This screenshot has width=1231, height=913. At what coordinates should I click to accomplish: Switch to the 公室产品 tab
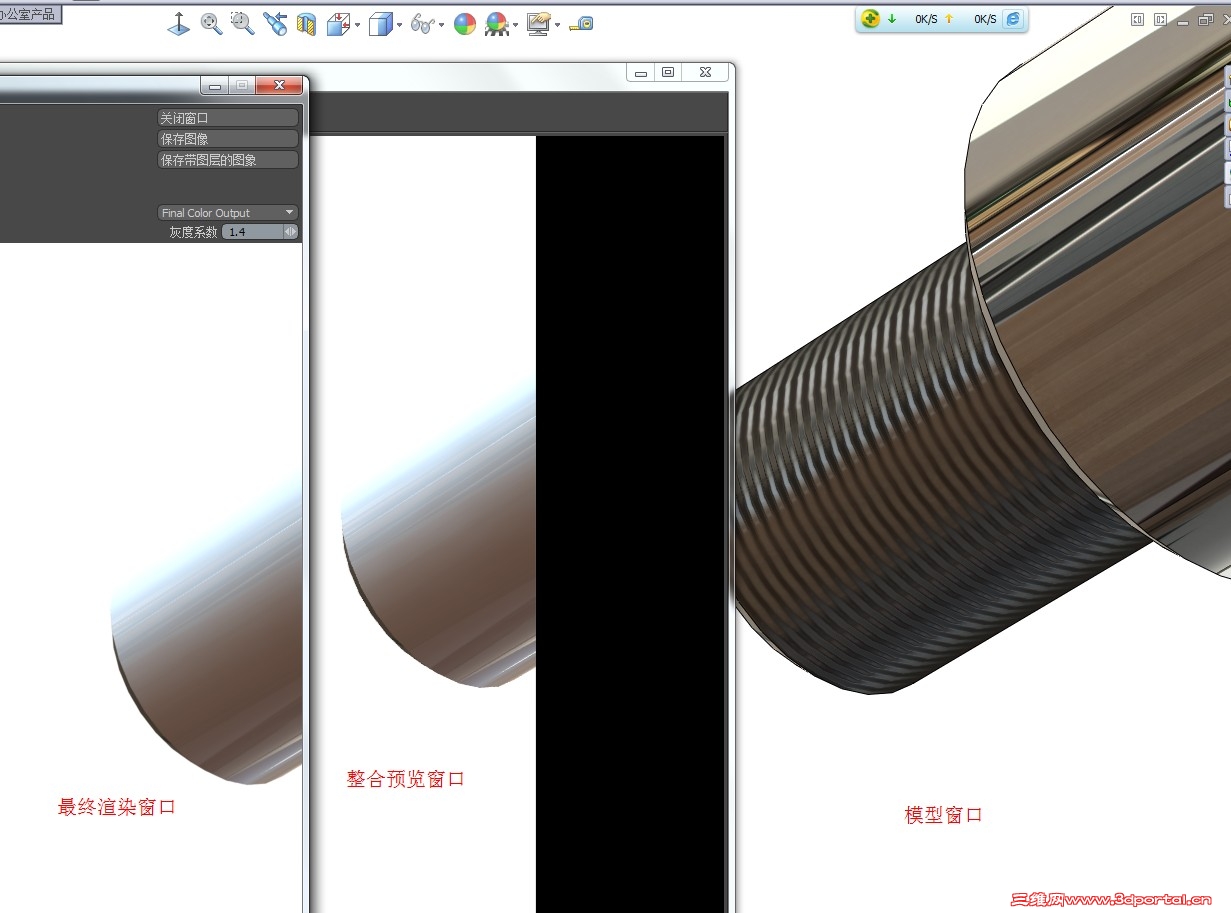[x=30, y=14]
